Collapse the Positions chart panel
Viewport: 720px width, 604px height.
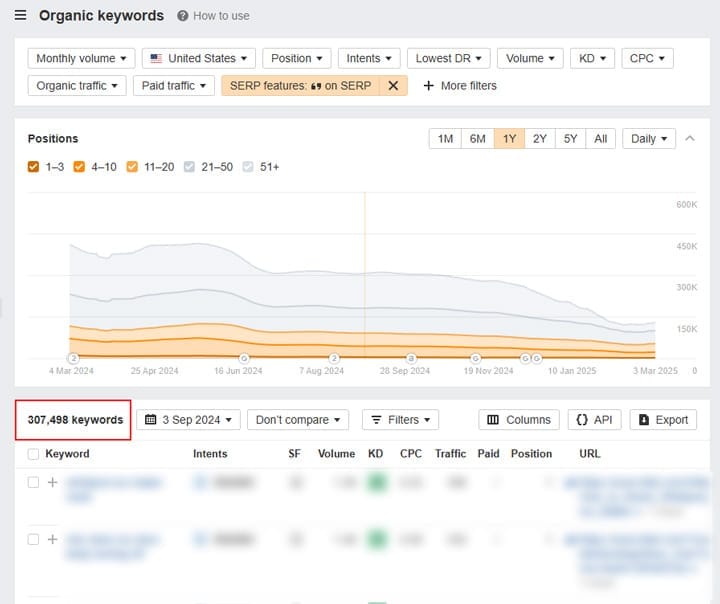690,138
